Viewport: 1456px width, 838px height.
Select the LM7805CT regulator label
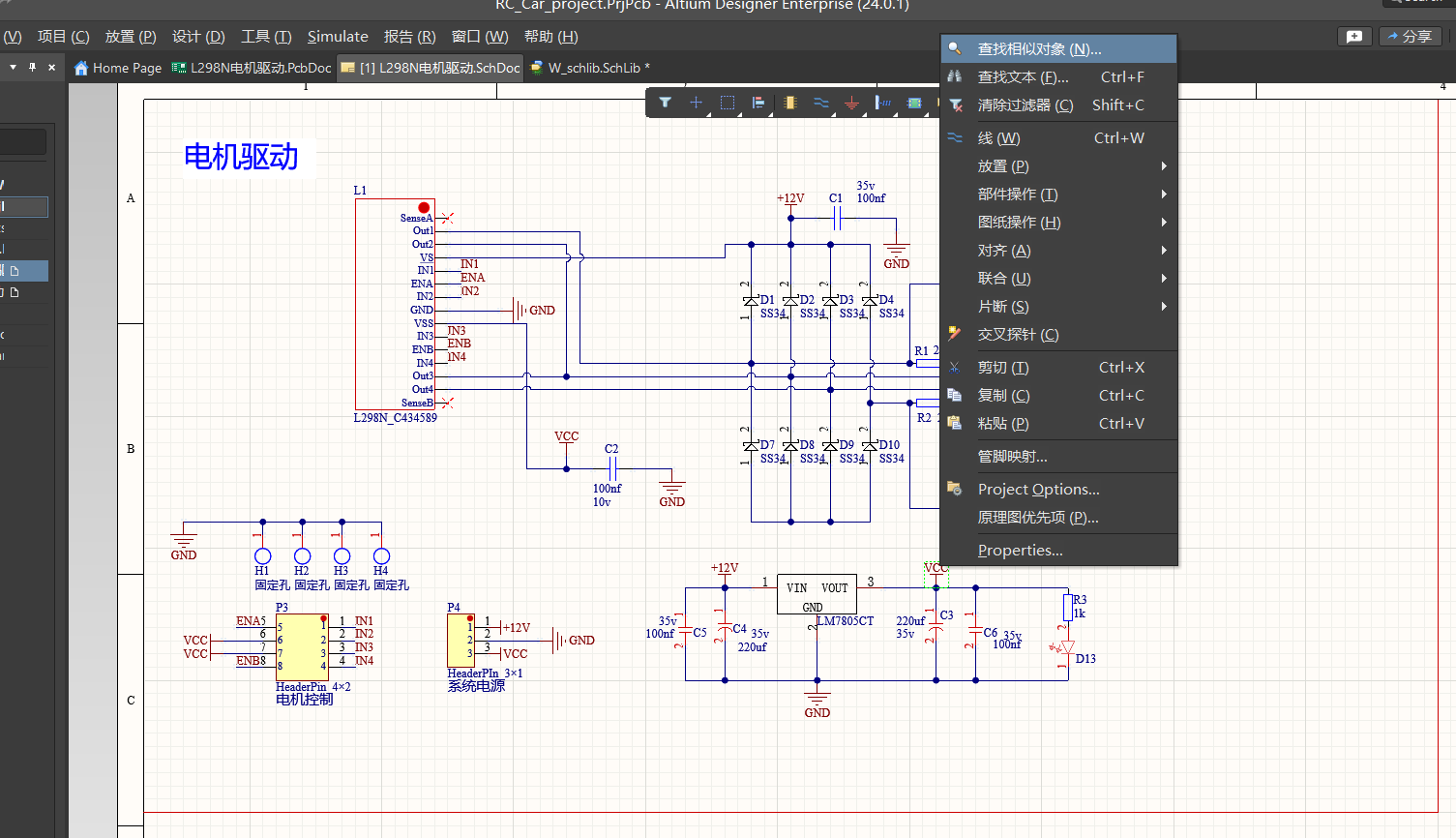pos(845,621)
